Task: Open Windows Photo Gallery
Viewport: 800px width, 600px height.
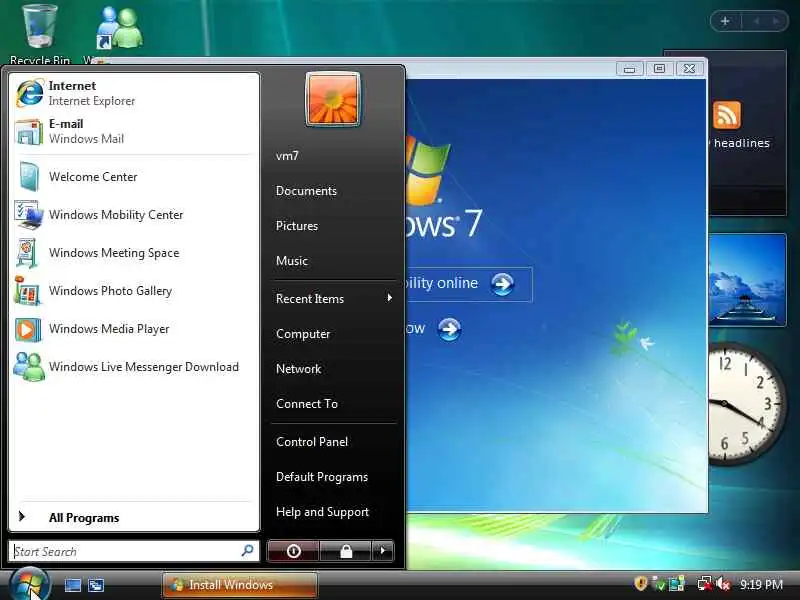Action: (x=134, y=291)
